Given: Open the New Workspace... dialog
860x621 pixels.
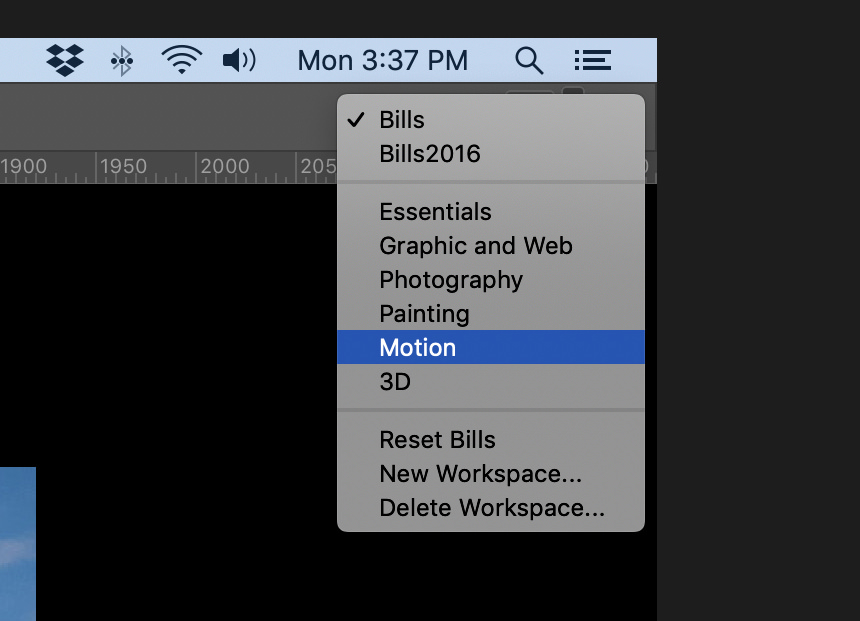Looking at the screenshot, I should (x=491, y=474).
